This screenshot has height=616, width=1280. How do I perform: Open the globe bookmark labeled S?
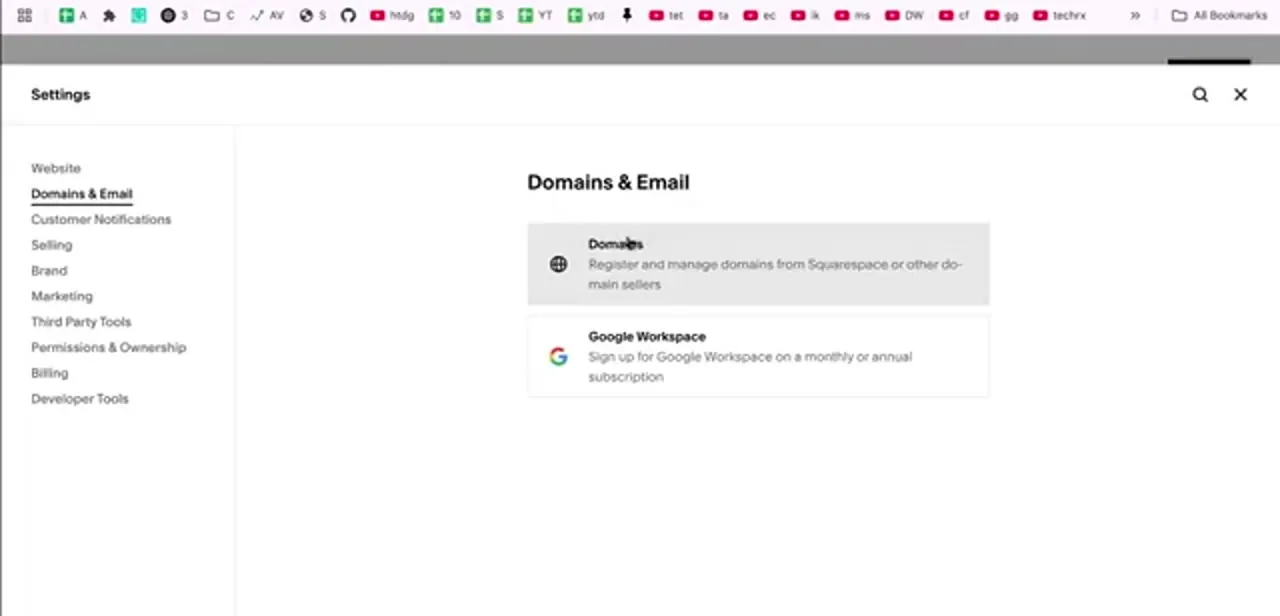click(313, 15)
